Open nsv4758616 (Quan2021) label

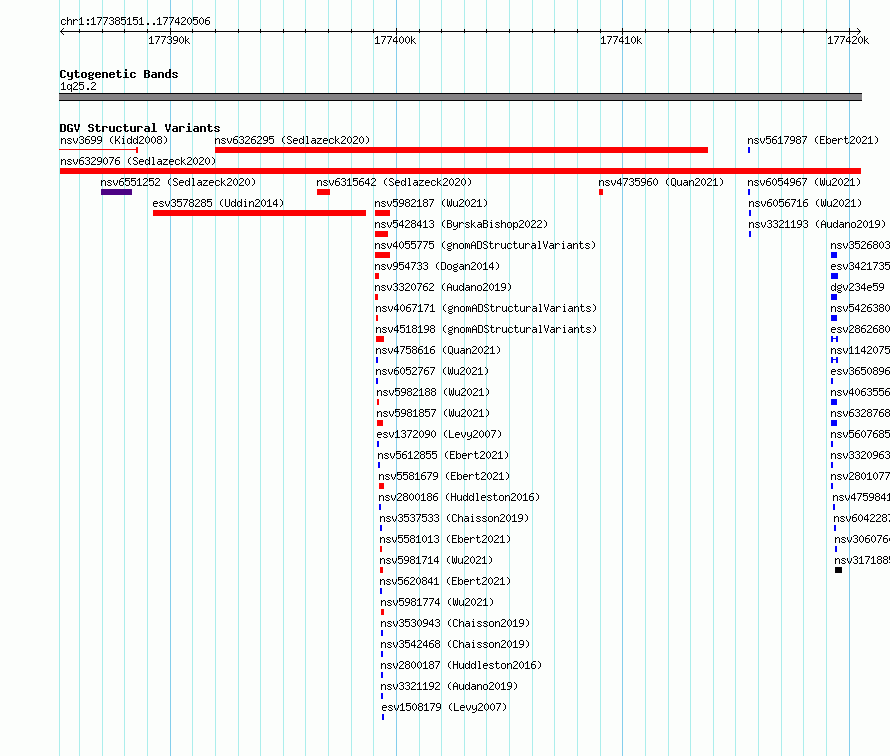click(438, 350)
